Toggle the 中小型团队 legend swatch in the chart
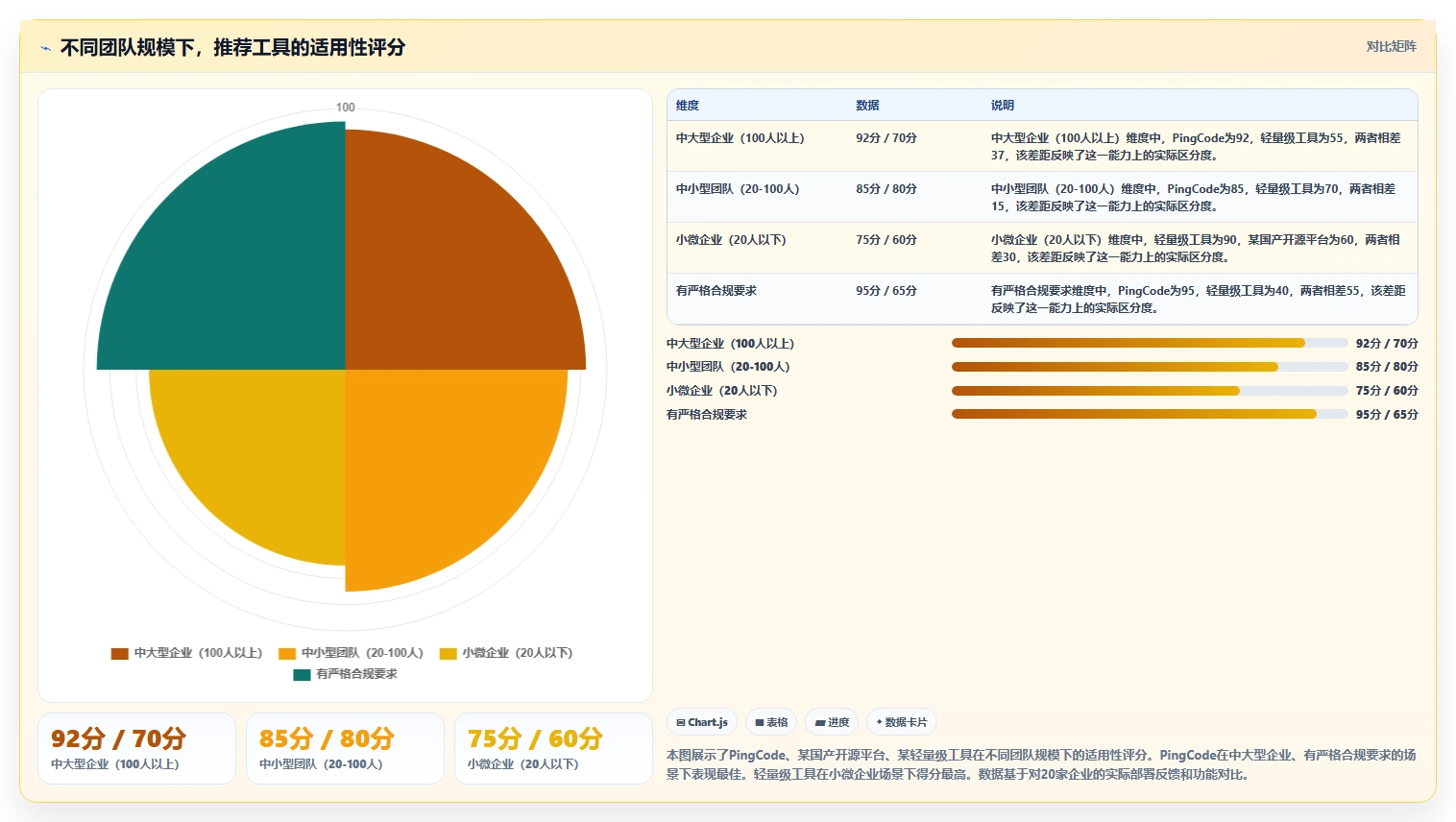The image size is (1456, 822). pos(287,653)
